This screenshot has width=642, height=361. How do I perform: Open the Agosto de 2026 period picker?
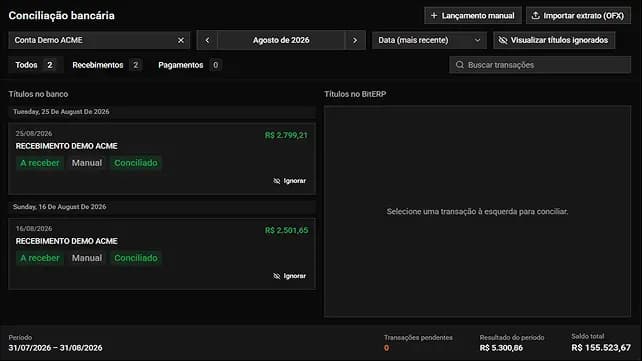coord(281,40)
